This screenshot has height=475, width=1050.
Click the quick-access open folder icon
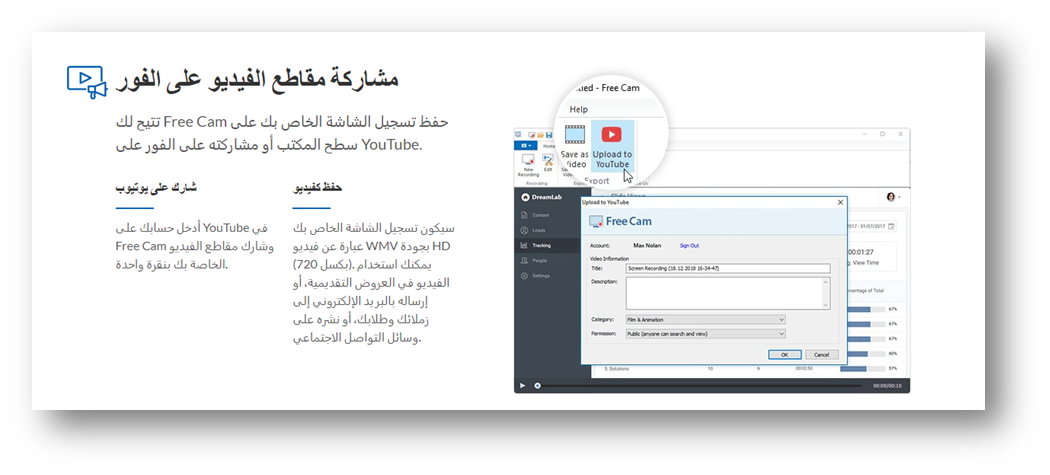539,135
